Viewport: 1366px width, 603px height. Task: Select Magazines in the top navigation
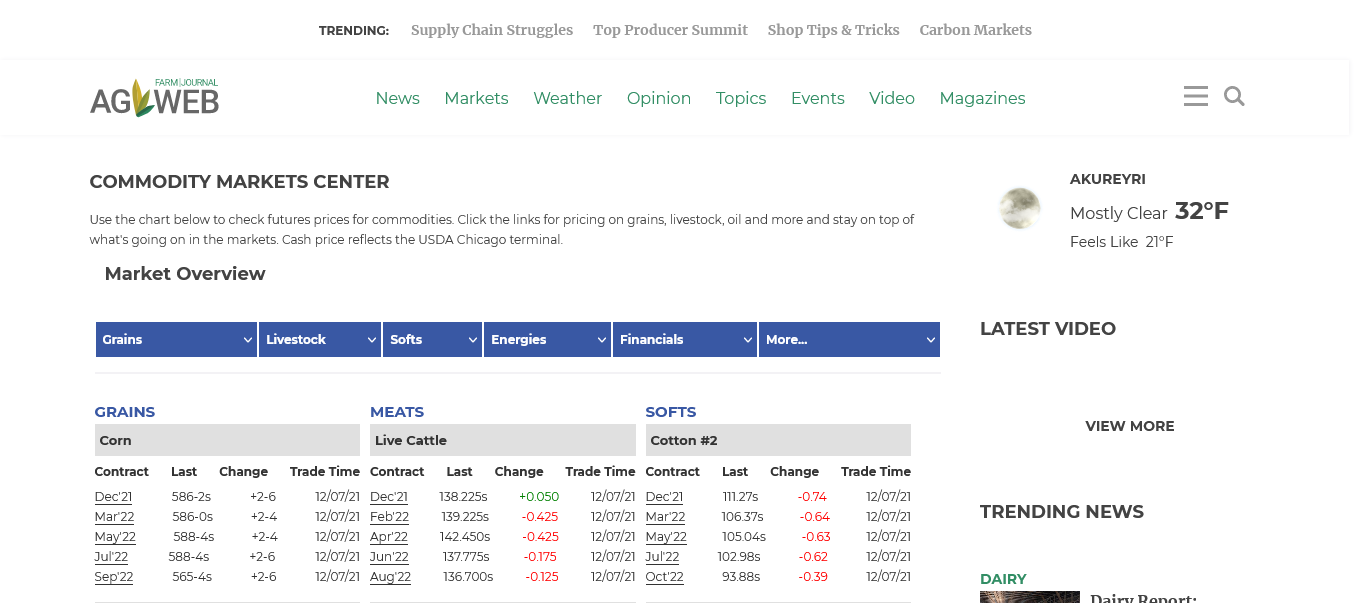[x=982, y=98]
